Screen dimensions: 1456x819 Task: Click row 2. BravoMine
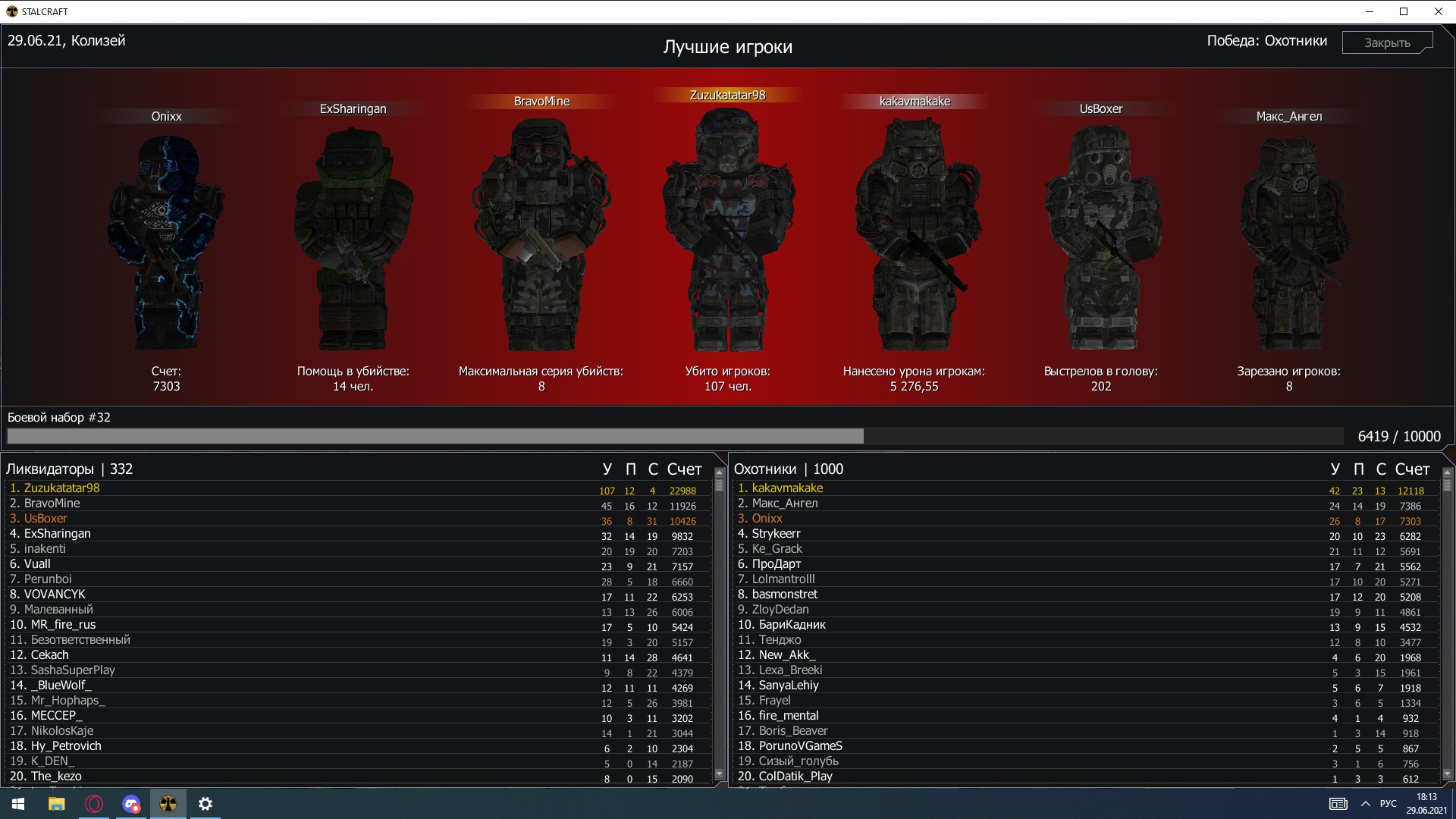tap(359, 504)
